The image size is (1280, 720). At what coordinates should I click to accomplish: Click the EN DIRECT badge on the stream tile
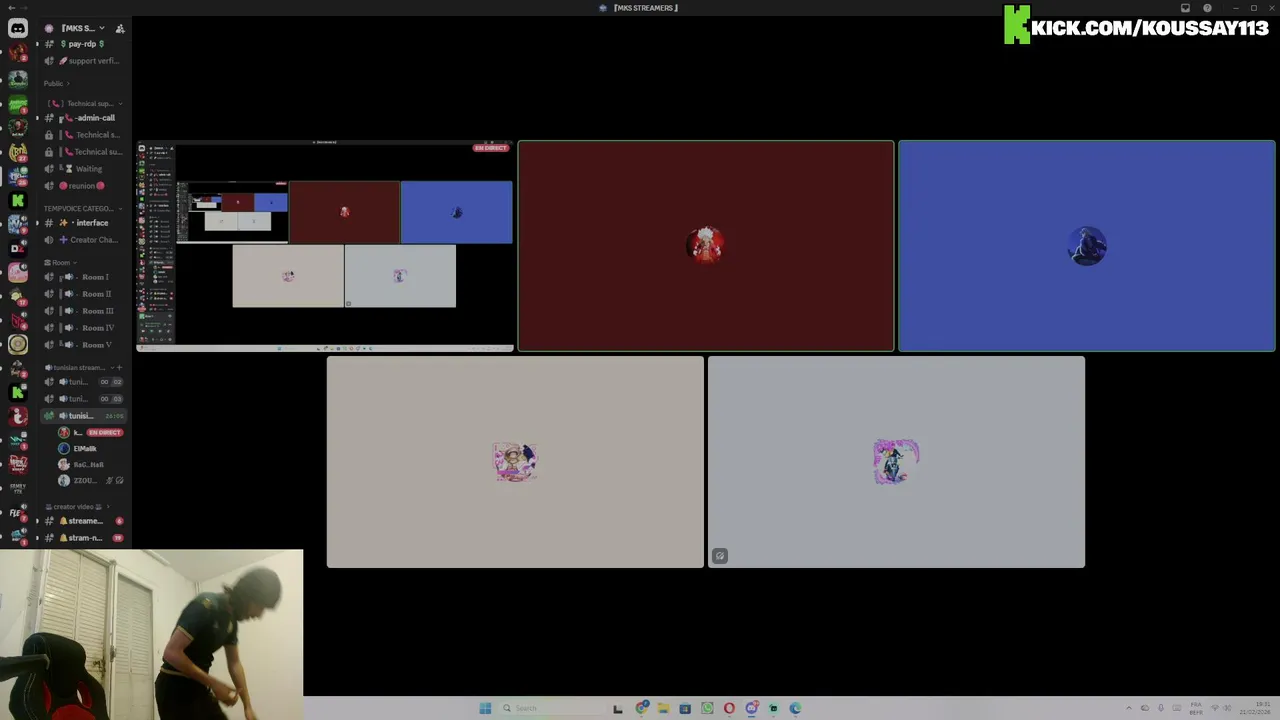click(x=490, y=148)
